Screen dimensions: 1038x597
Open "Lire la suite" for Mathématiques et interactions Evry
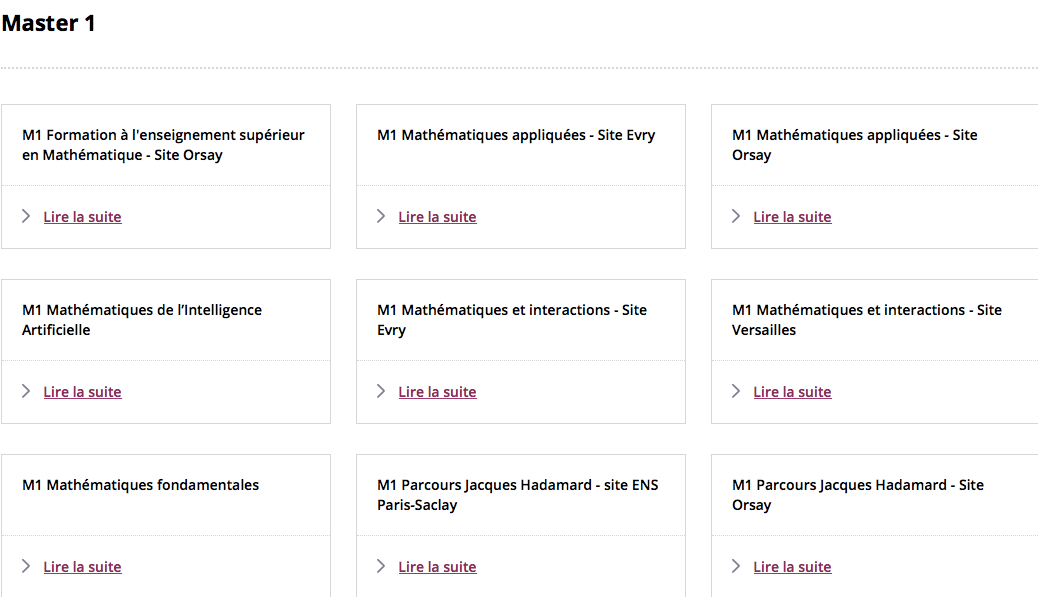pos(437,392)
